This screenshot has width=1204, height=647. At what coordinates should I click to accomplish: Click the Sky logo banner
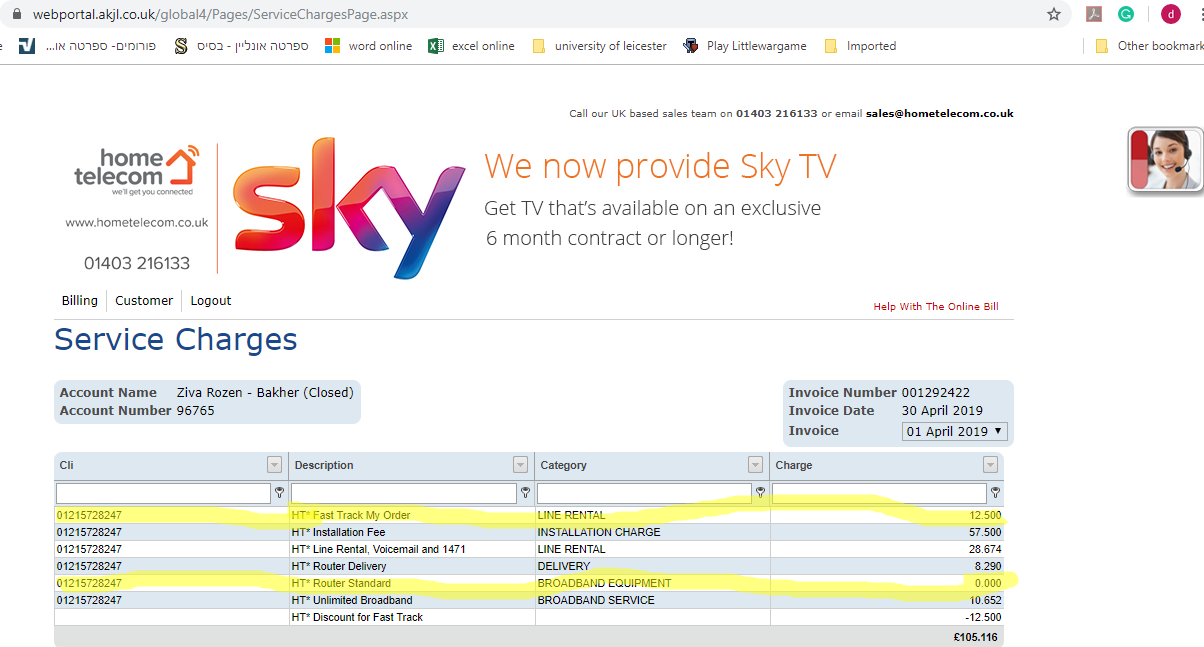(349, 208)
